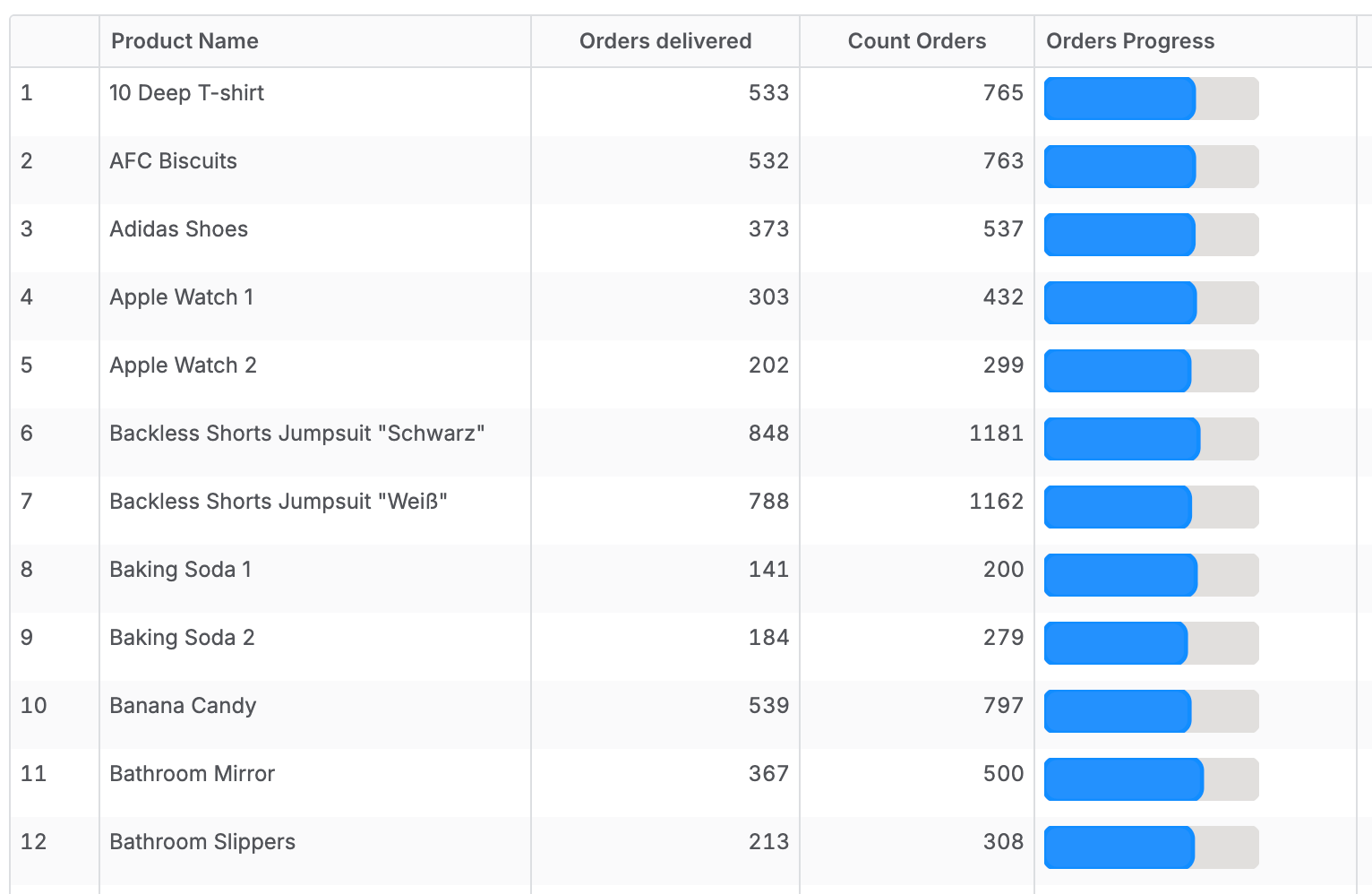
Task: Click orders delivered value 532
Action: (x=768, y=161)
